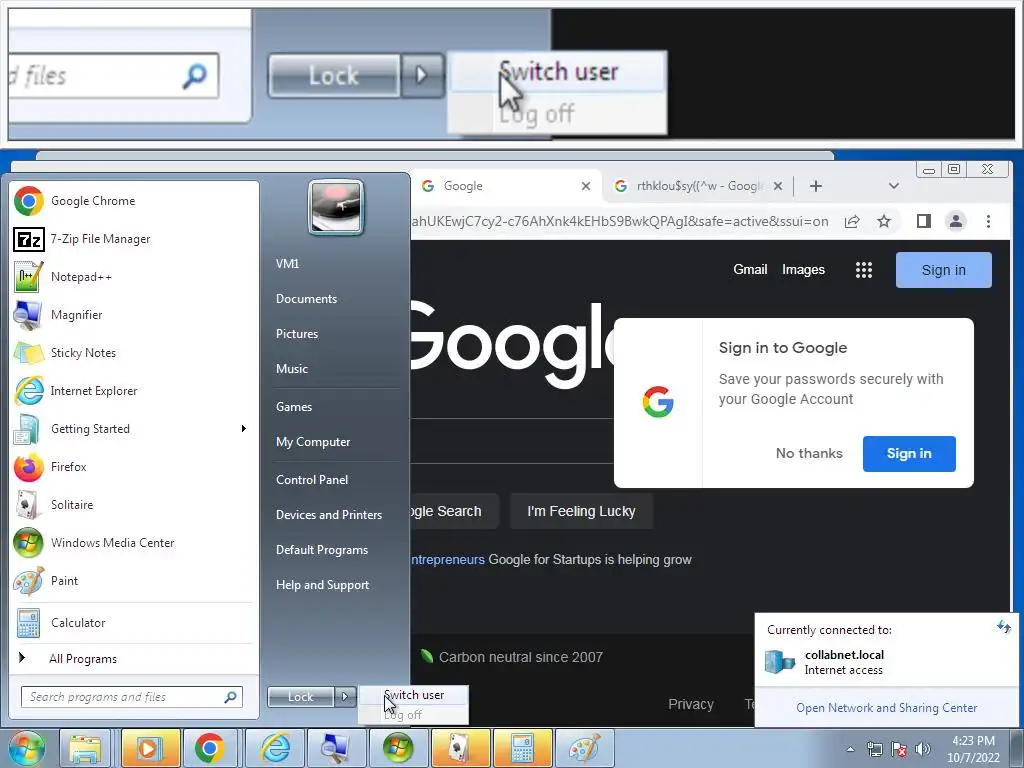Open Calculator from Start menu
This screenshot has width=1024, height=768.
(x=133, y=622)
